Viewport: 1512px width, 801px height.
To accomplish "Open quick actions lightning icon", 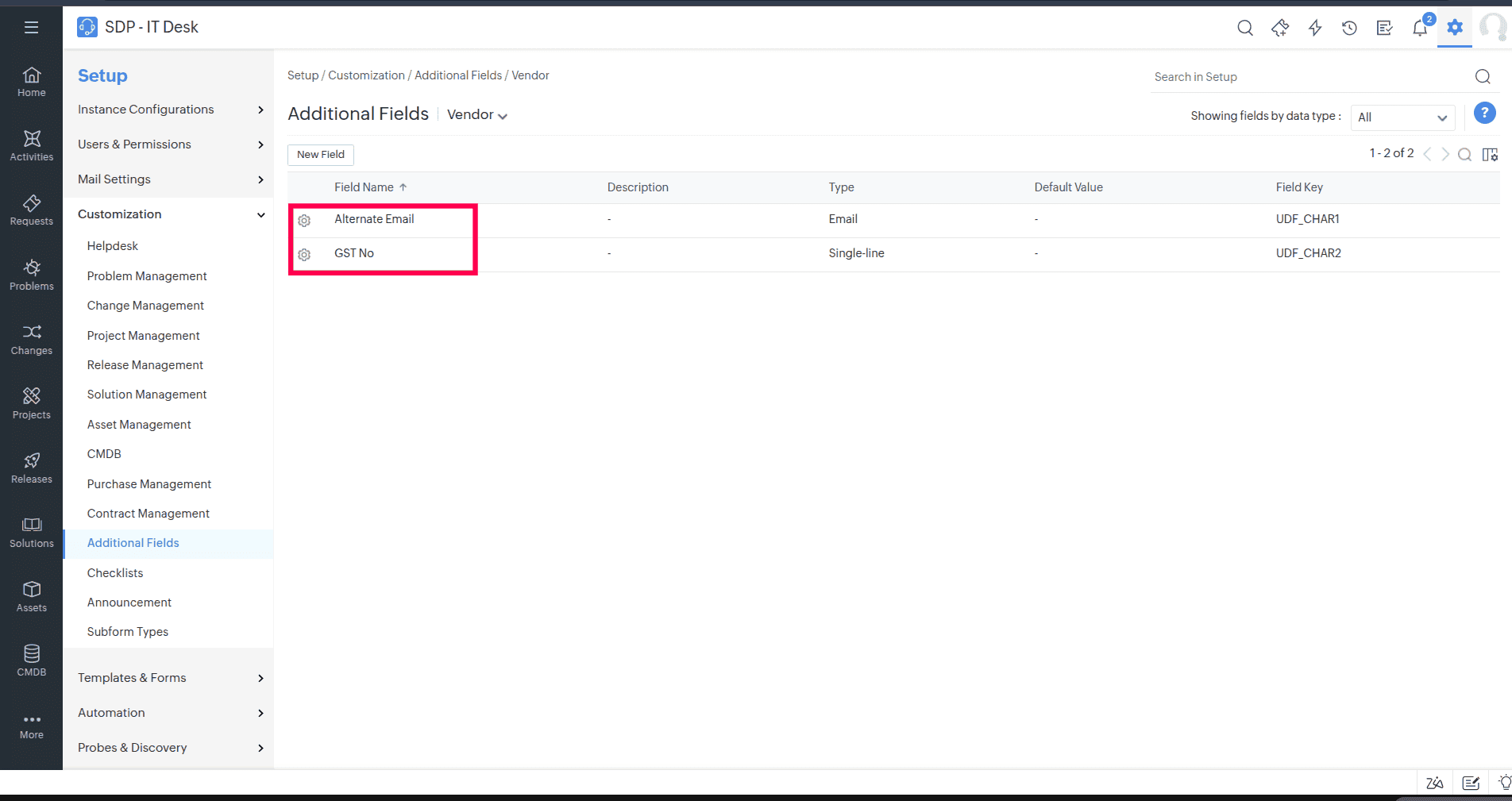I will pos(1315,28).
